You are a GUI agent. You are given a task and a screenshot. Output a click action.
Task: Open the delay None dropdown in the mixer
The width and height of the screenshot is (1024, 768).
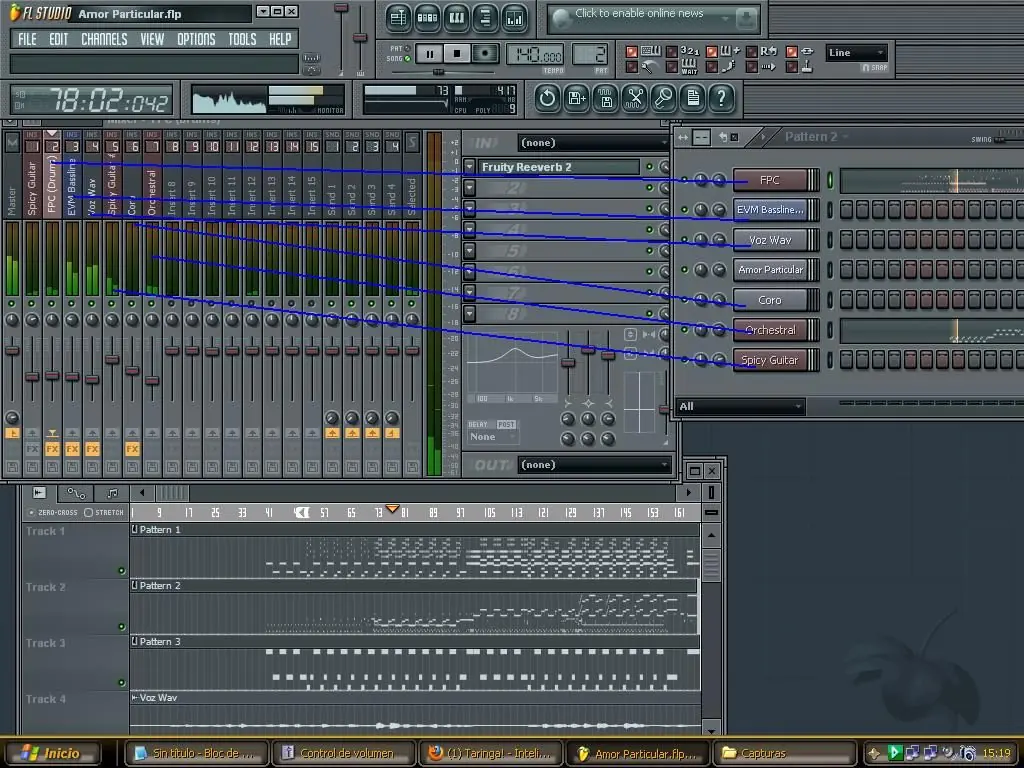(493, 437)
